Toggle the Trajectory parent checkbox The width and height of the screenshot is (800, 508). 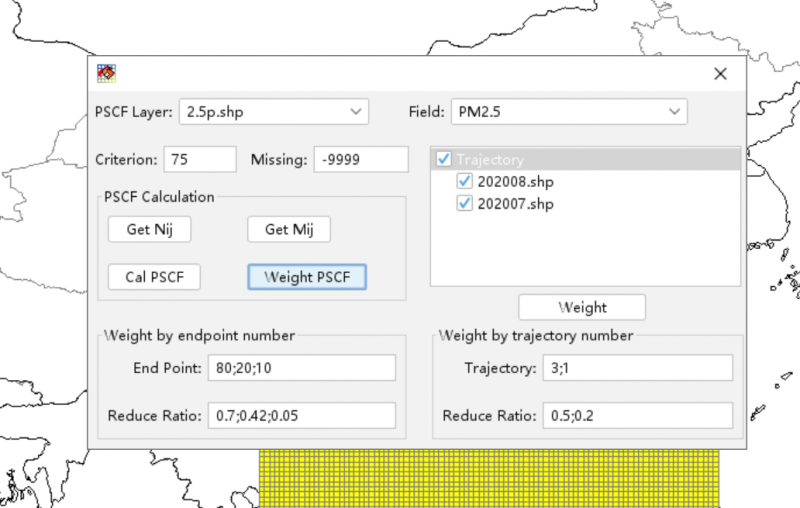click(444, 159)
